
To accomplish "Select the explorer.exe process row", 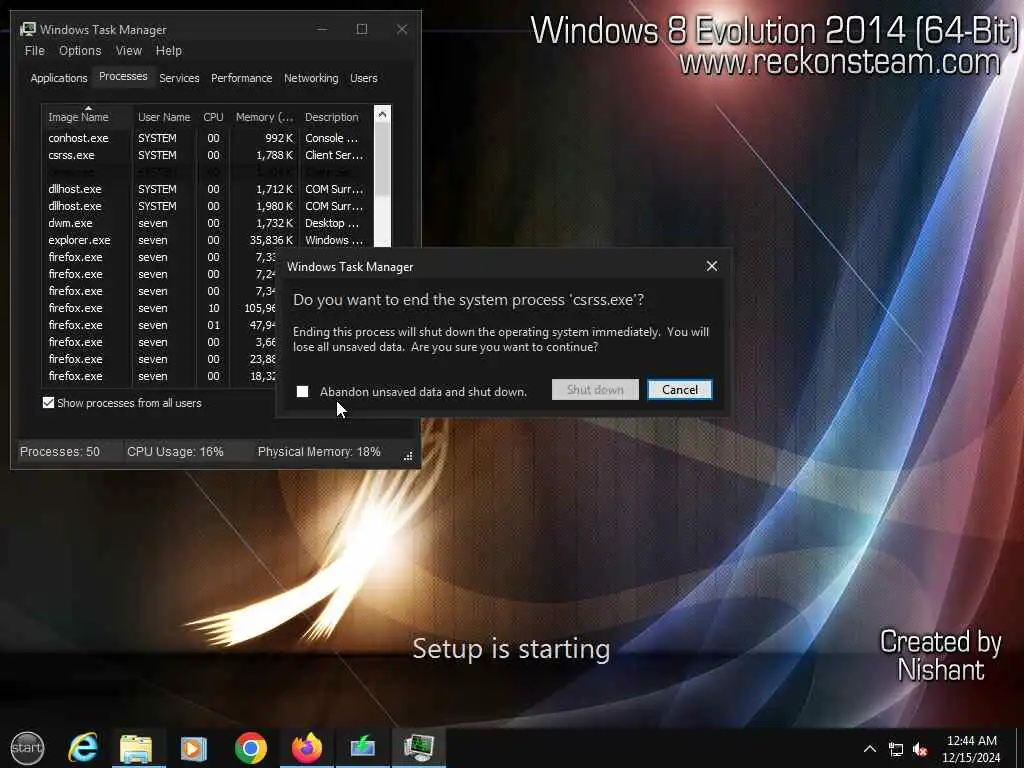I will (208, 240).
